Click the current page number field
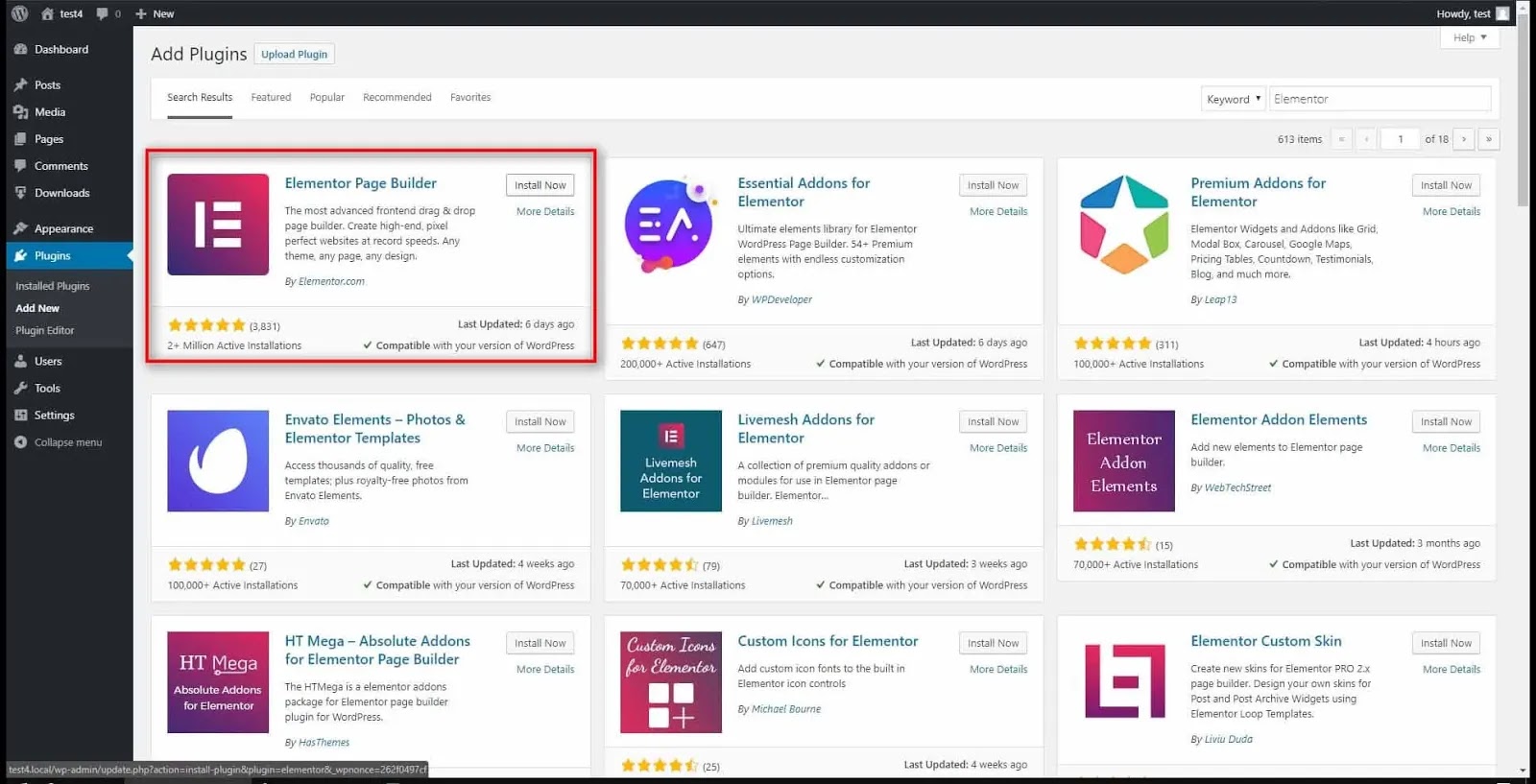 (x=1401, y=139)
